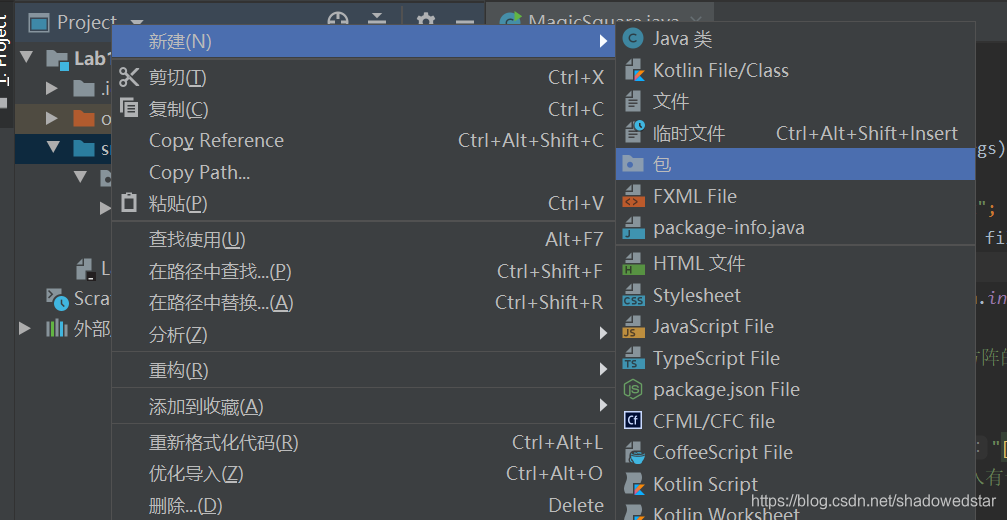
Task: Click the copy pages icon
Action: click(x=129, y=108)
